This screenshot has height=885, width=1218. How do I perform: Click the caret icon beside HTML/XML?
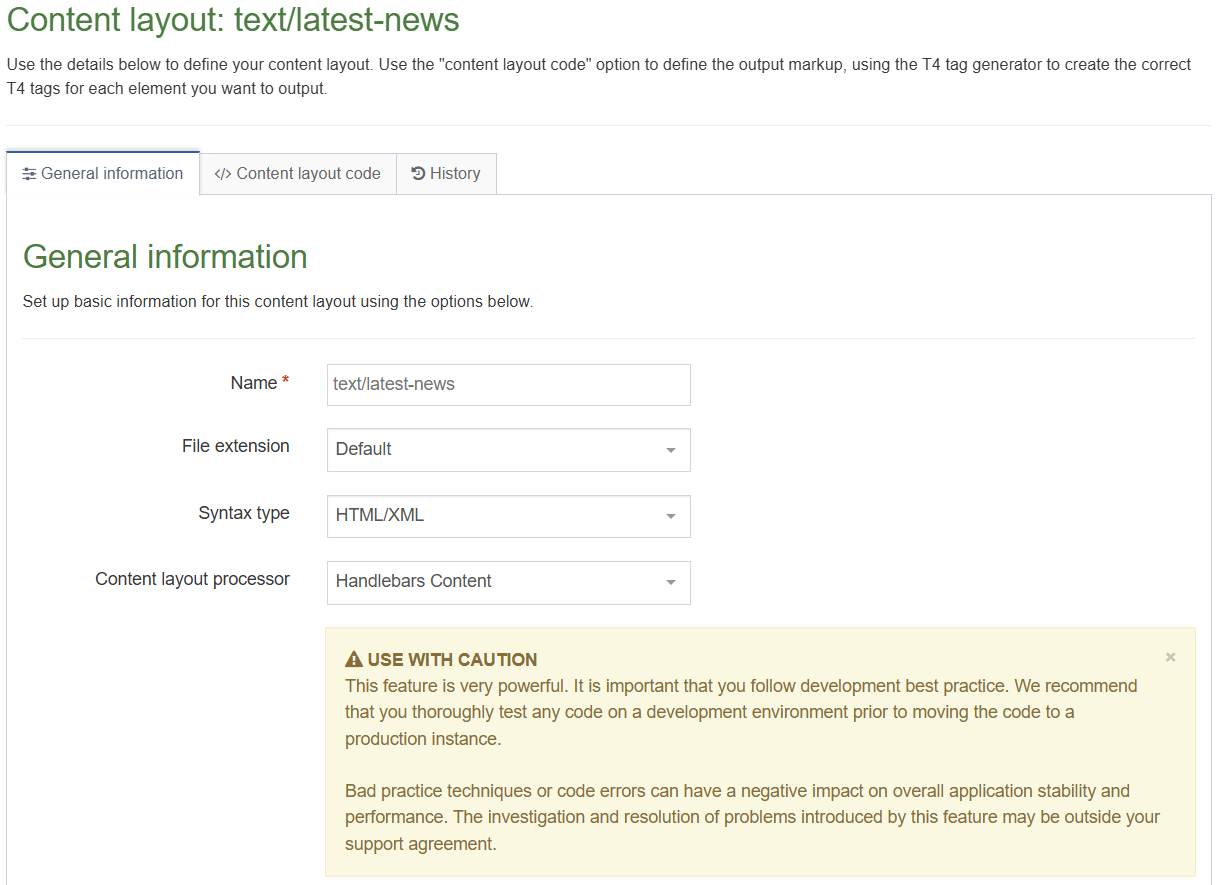pos(671,516)
